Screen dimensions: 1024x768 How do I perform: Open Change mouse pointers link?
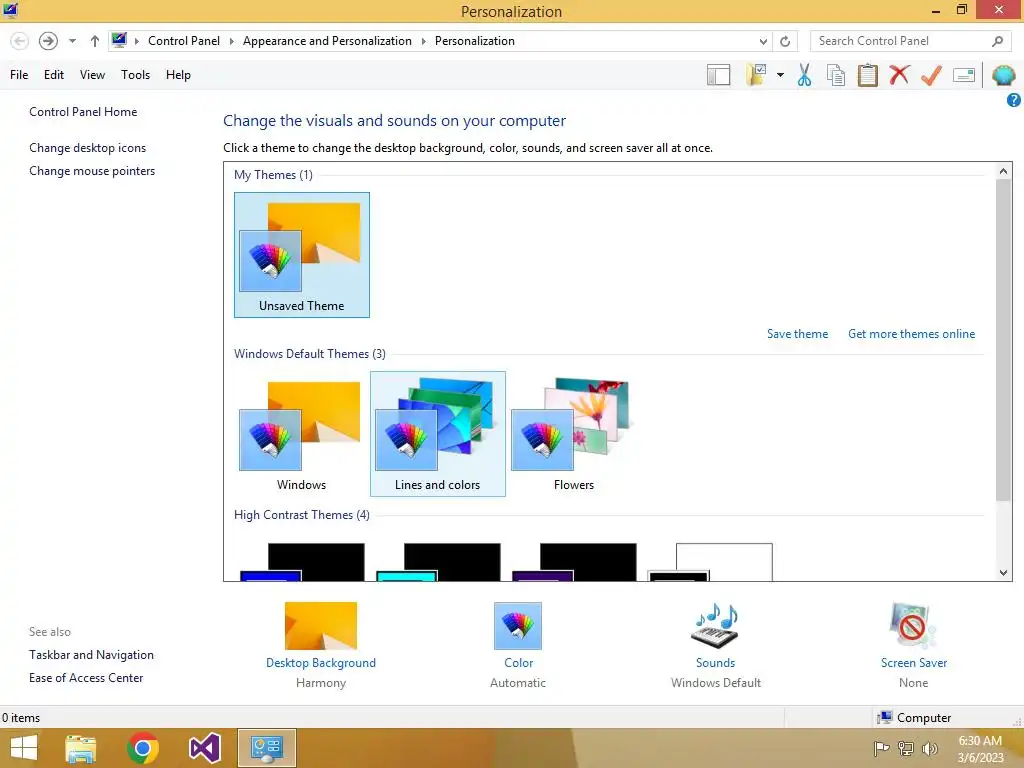pyautogui.click(x=92, y=171)
